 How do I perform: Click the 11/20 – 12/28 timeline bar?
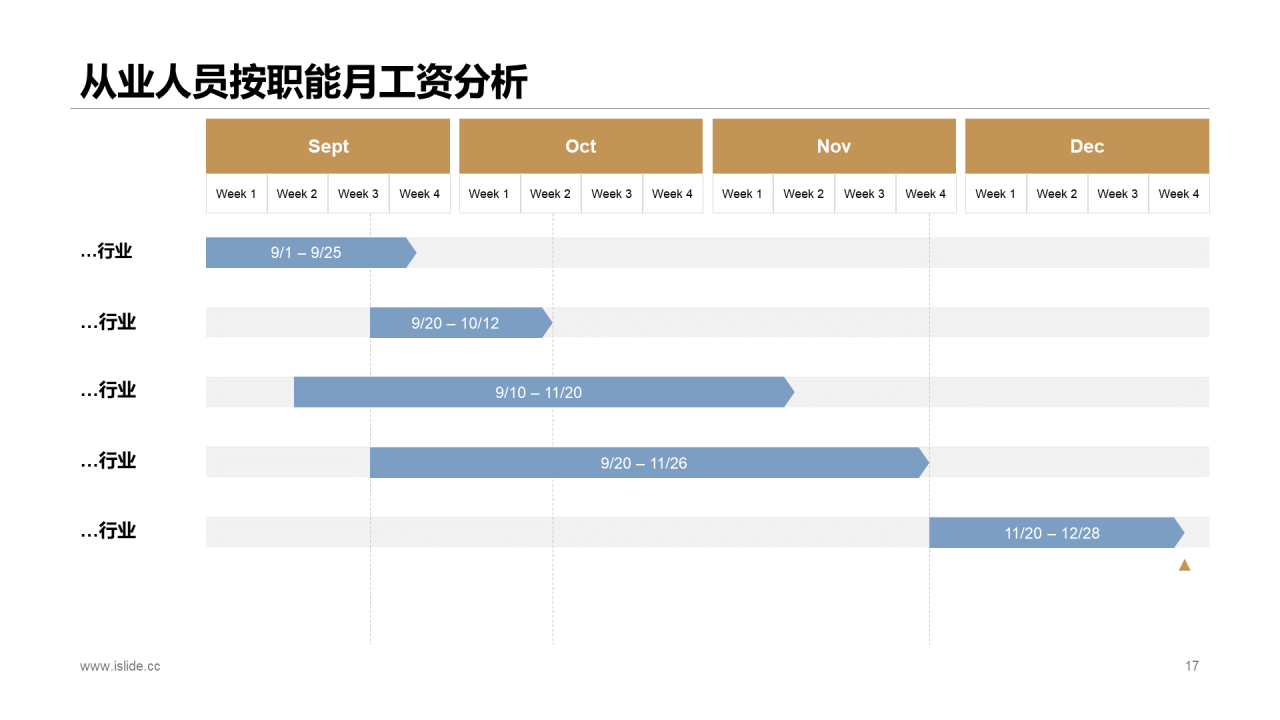pyautogui.click(x=1052, y=533)
